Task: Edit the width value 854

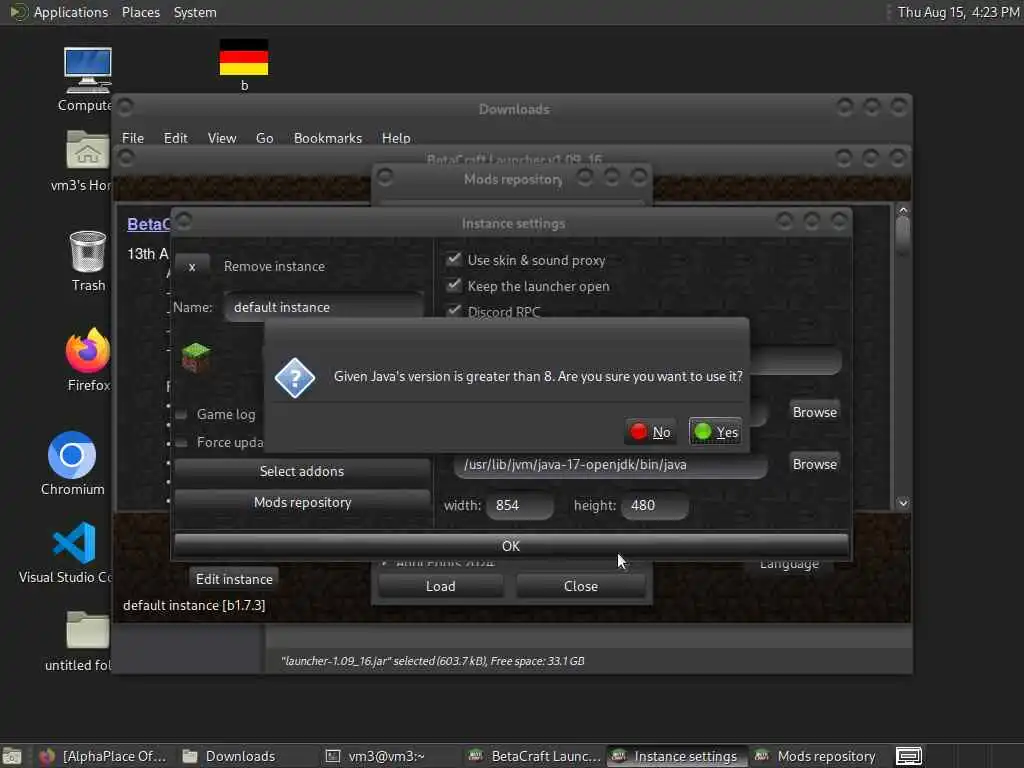Action: pyautogui.click(x=520, y=505)
